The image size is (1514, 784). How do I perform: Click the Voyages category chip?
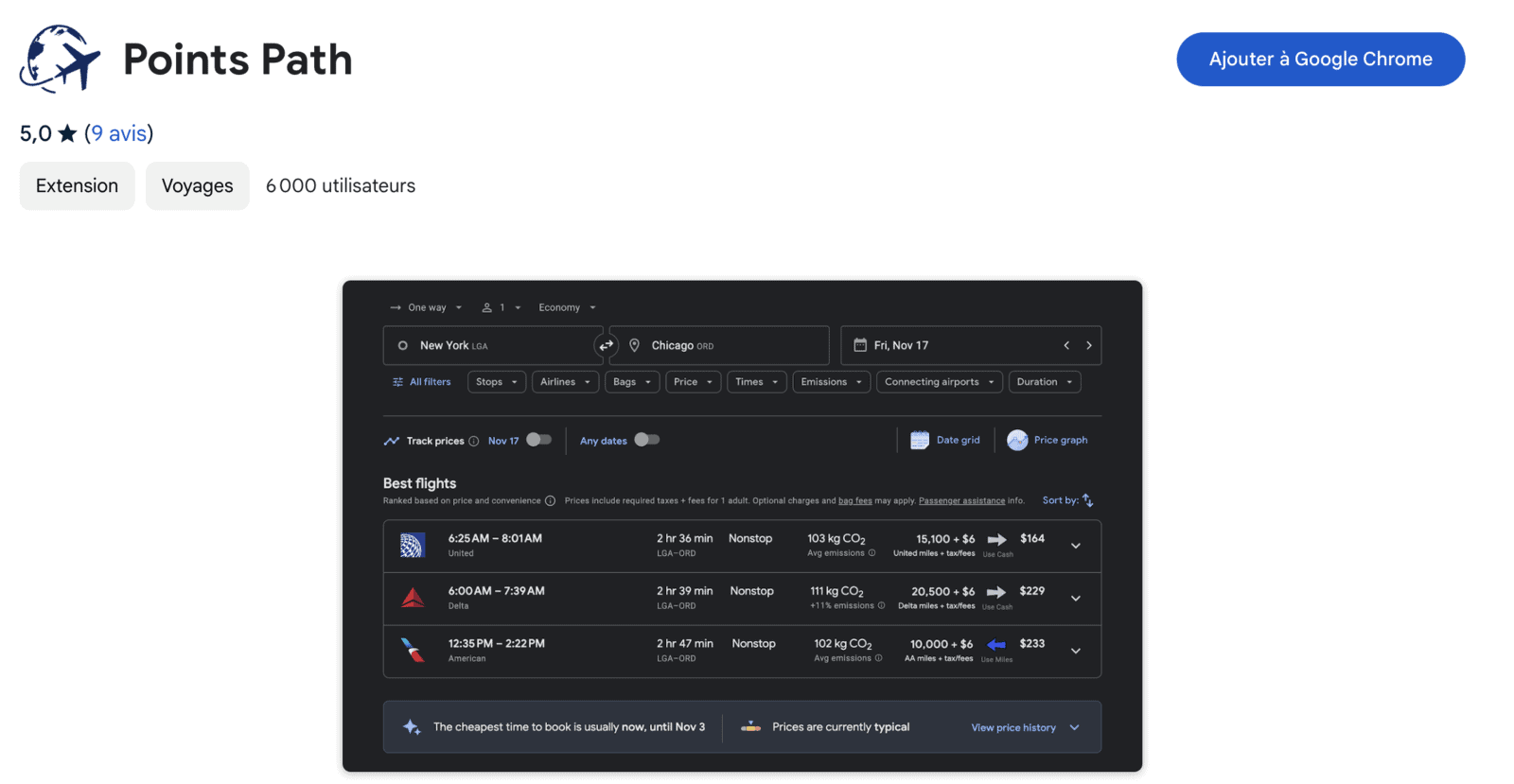(197, 185)
